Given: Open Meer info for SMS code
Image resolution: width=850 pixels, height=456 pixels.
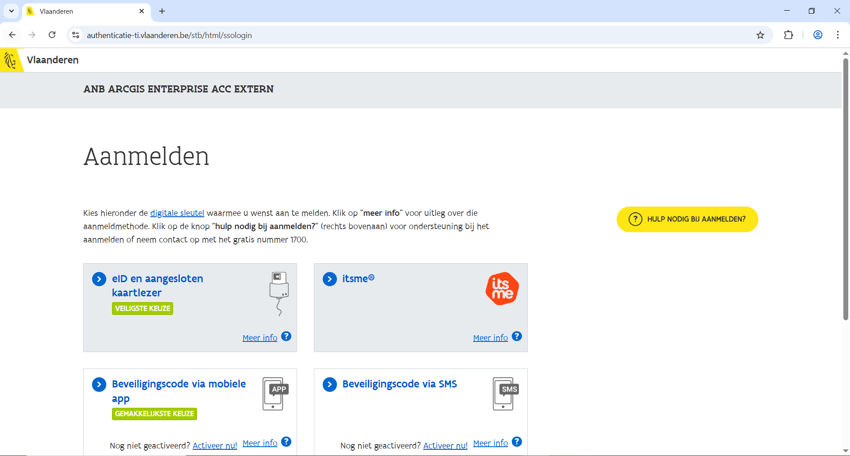Looking at the screenshot, I should coord(490,442).
